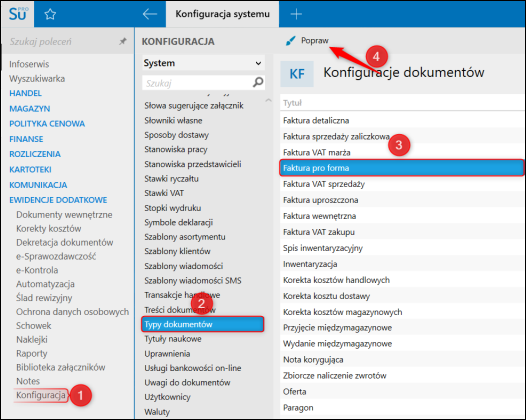Switch to the Konfiguracja systemu tab
This screenshot has width=526, height=420.
click(222, 14)
